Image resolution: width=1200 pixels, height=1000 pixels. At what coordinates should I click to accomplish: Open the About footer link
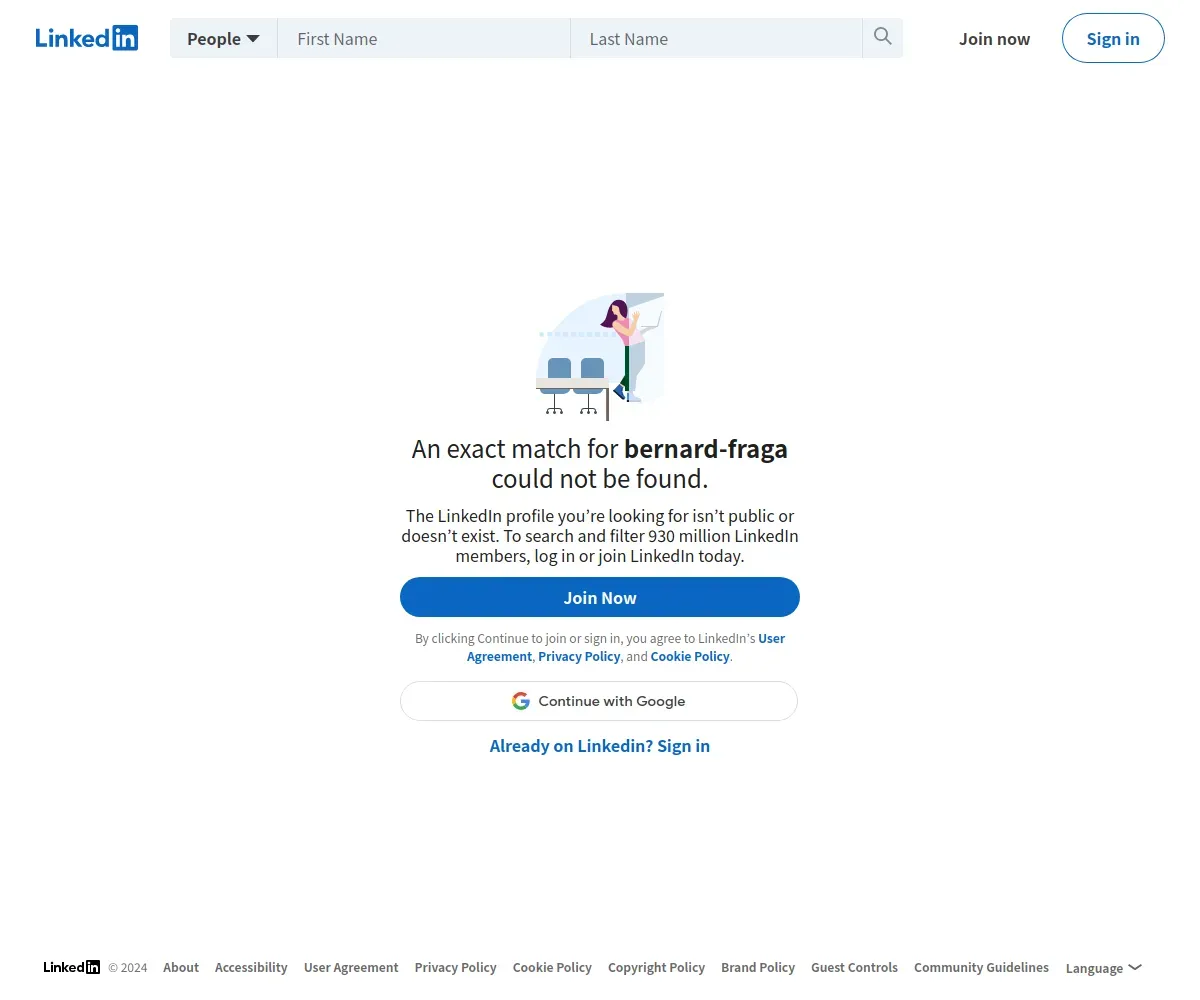181,967
